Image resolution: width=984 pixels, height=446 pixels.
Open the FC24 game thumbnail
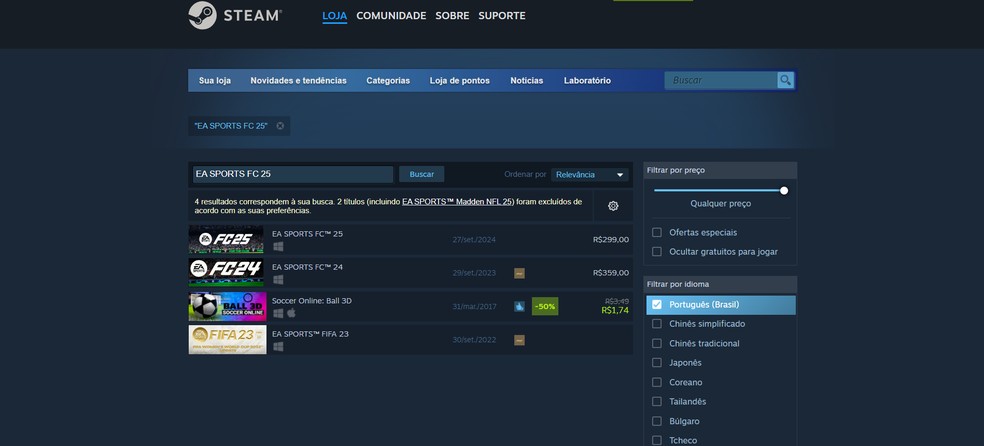pos(227,273)
